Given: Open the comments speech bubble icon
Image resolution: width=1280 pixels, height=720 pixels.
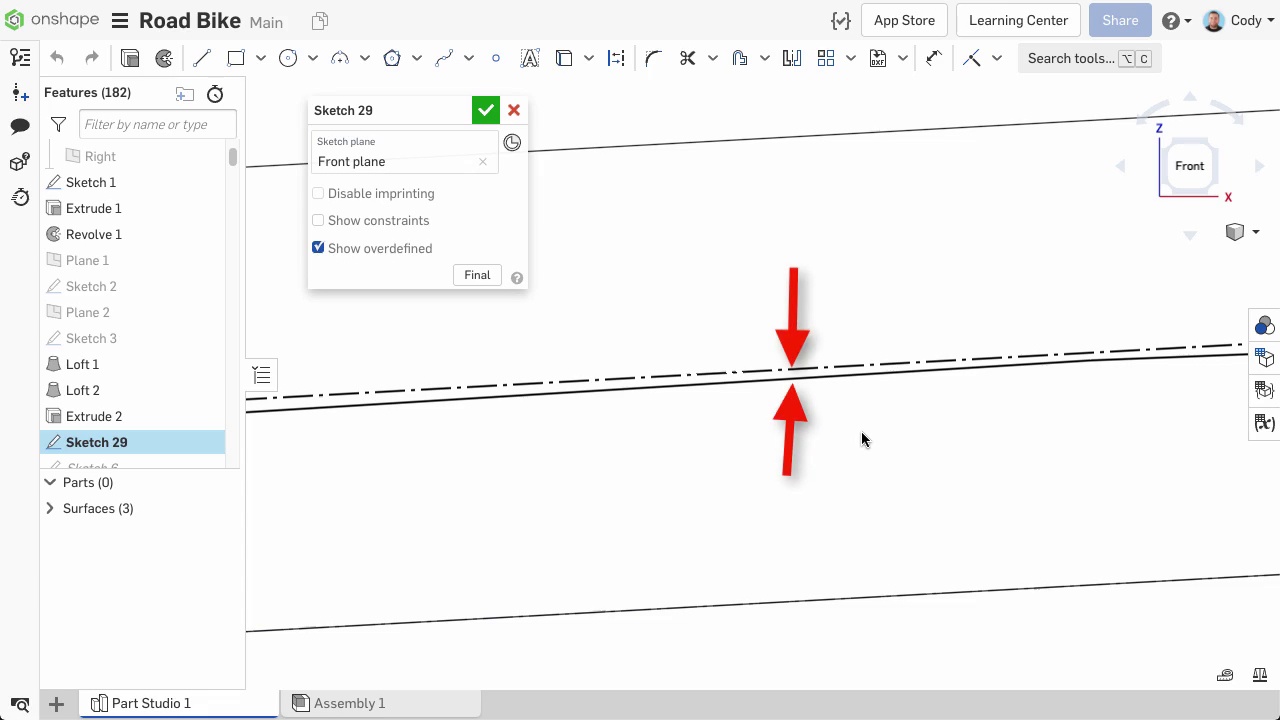Looking at the screenshot, I should (x=19, y=126).
